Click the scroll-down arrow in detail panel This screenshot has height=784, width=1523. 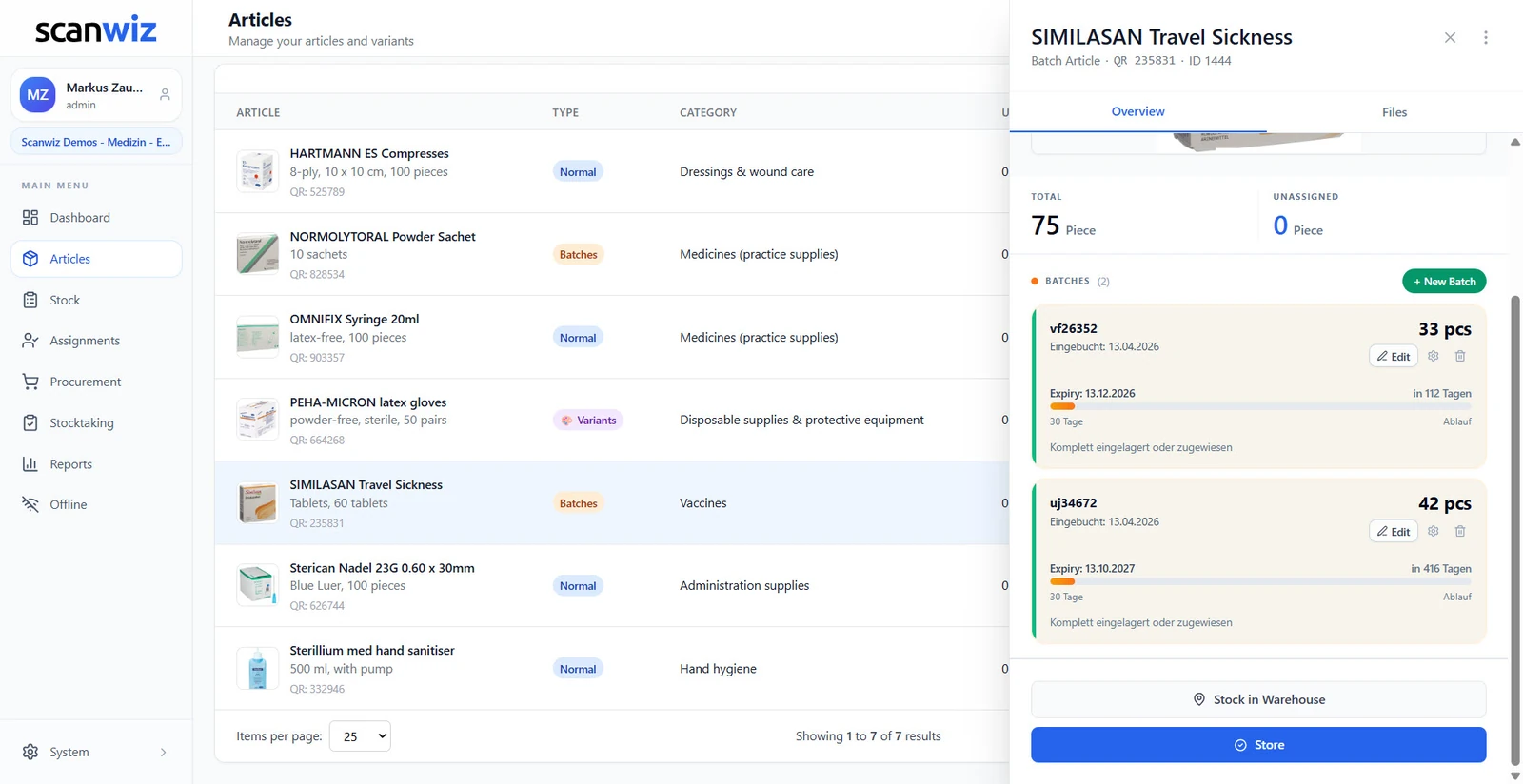coord(1515,776)
